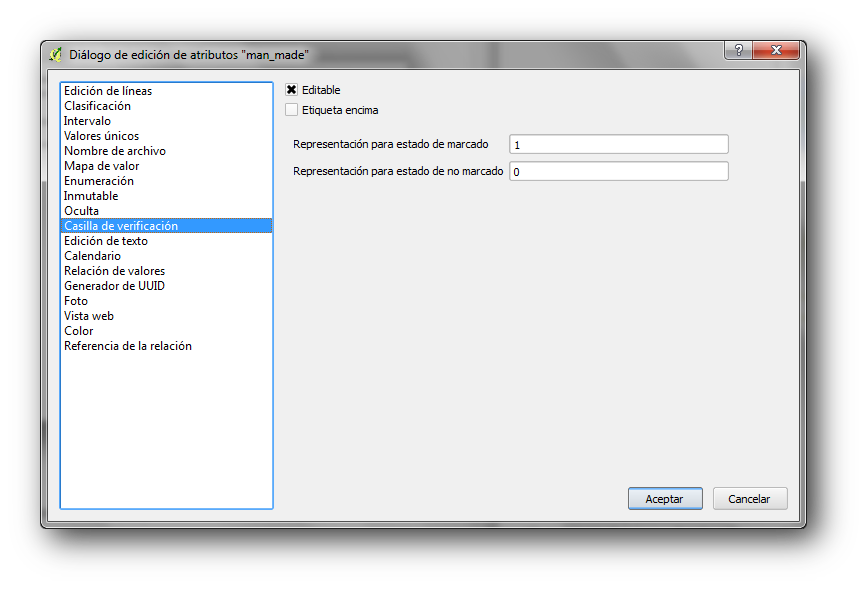Click the help question mark button
867x589 pixels.
(x=739, y=50)
